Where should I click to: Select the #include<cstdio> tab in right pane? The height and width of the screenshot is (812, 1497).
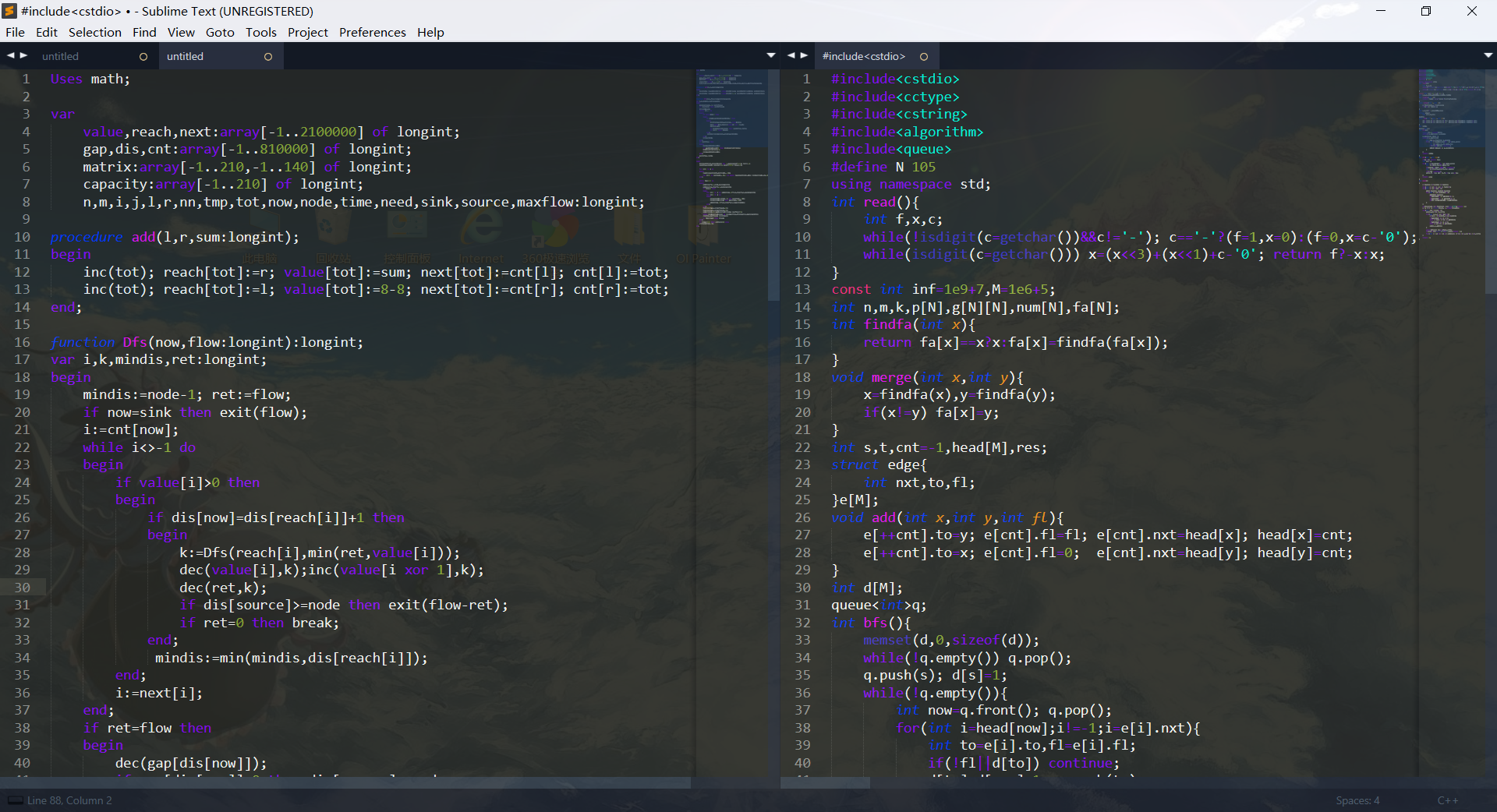(x=864, y=56)
